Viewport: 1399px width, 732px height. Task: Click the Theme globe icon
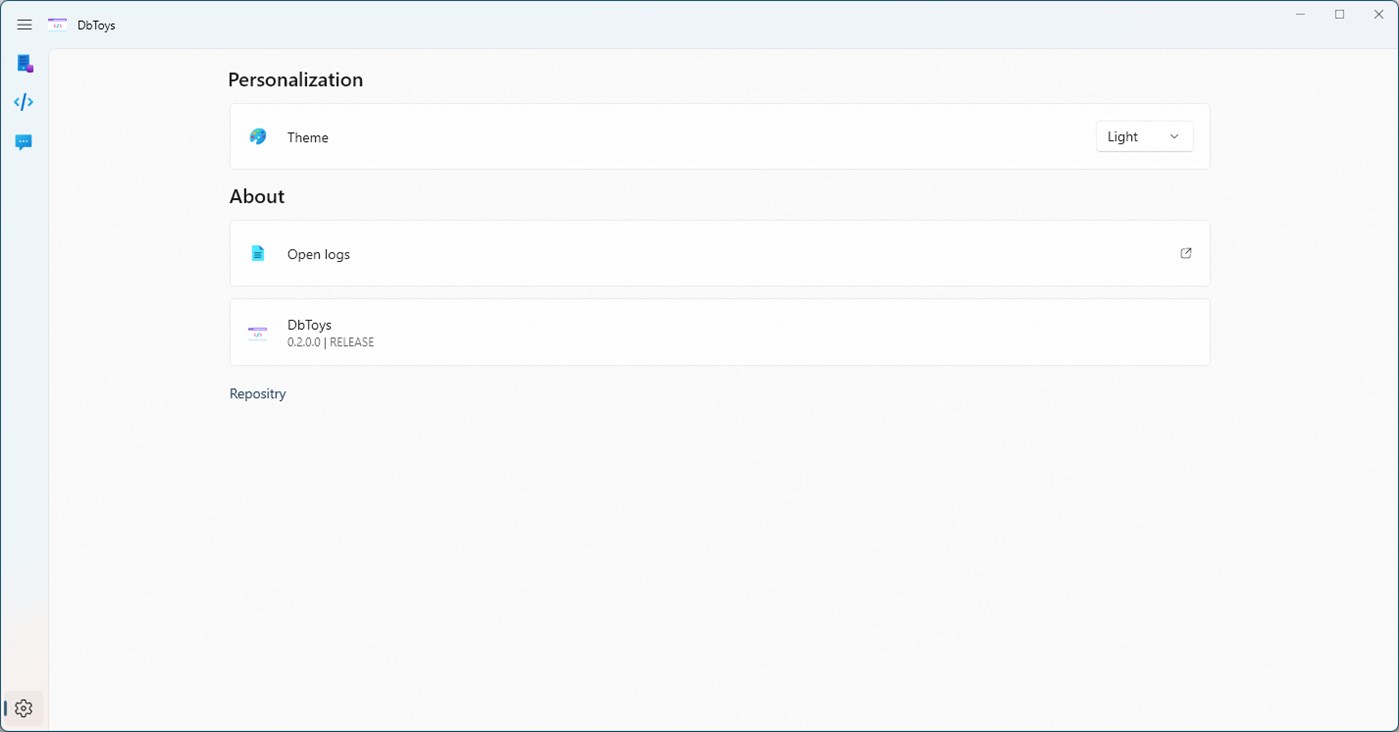[258, 136]
